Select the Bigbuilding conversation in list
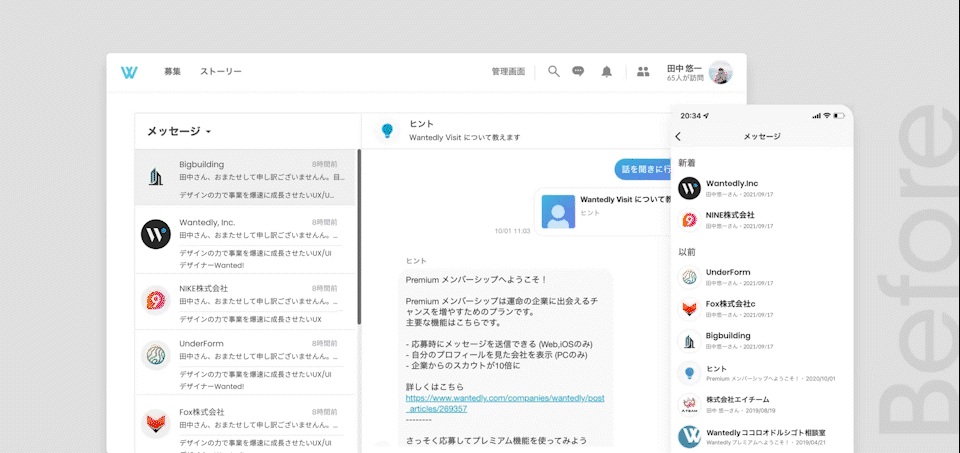This screenshot has width=960, height=453. pos(246,178)
